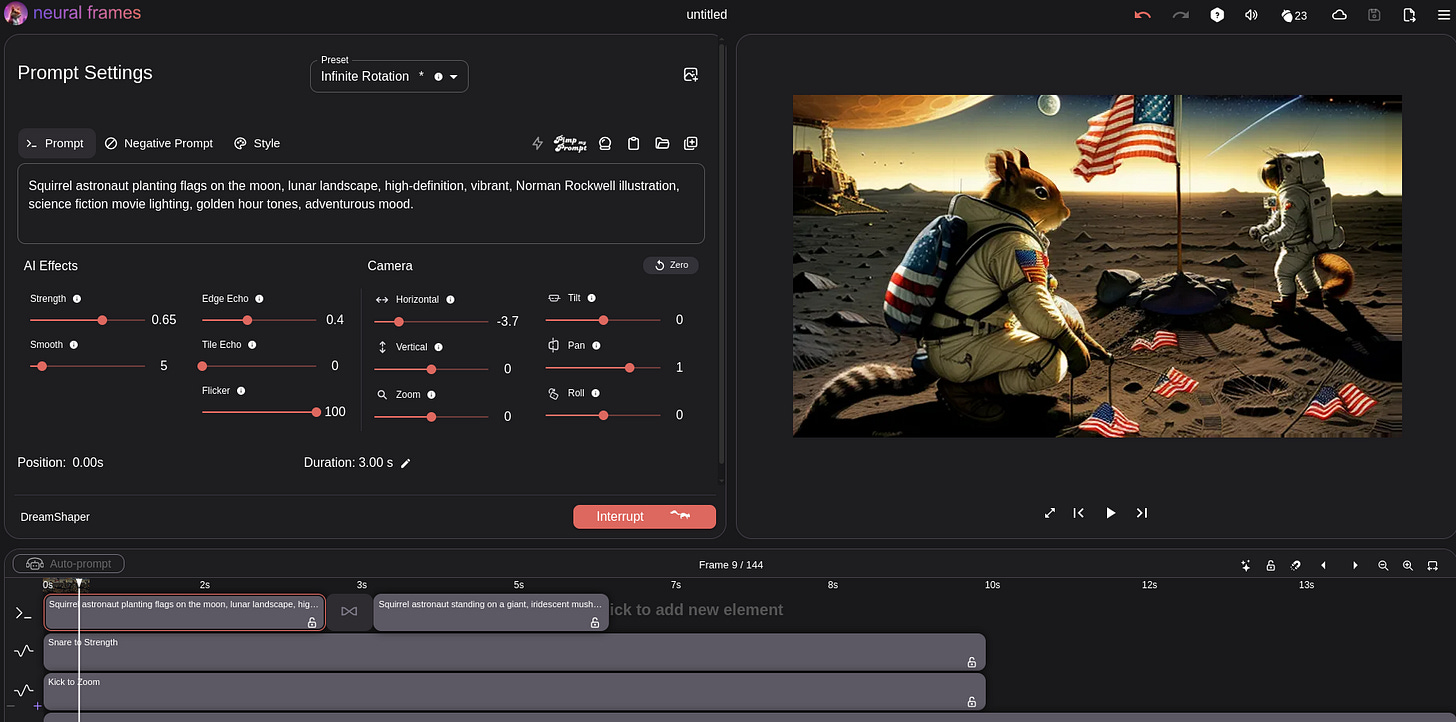Viewport: 1456px width, 722px height.
Task: Edit duration with the pencil icon
Action: [405, 463]
